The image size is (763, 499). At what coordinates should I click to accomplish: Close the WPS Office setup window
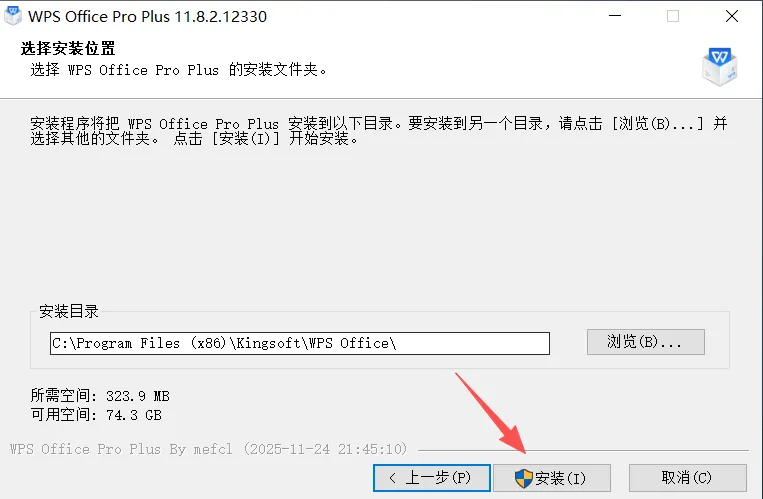[x=731, y=16]
